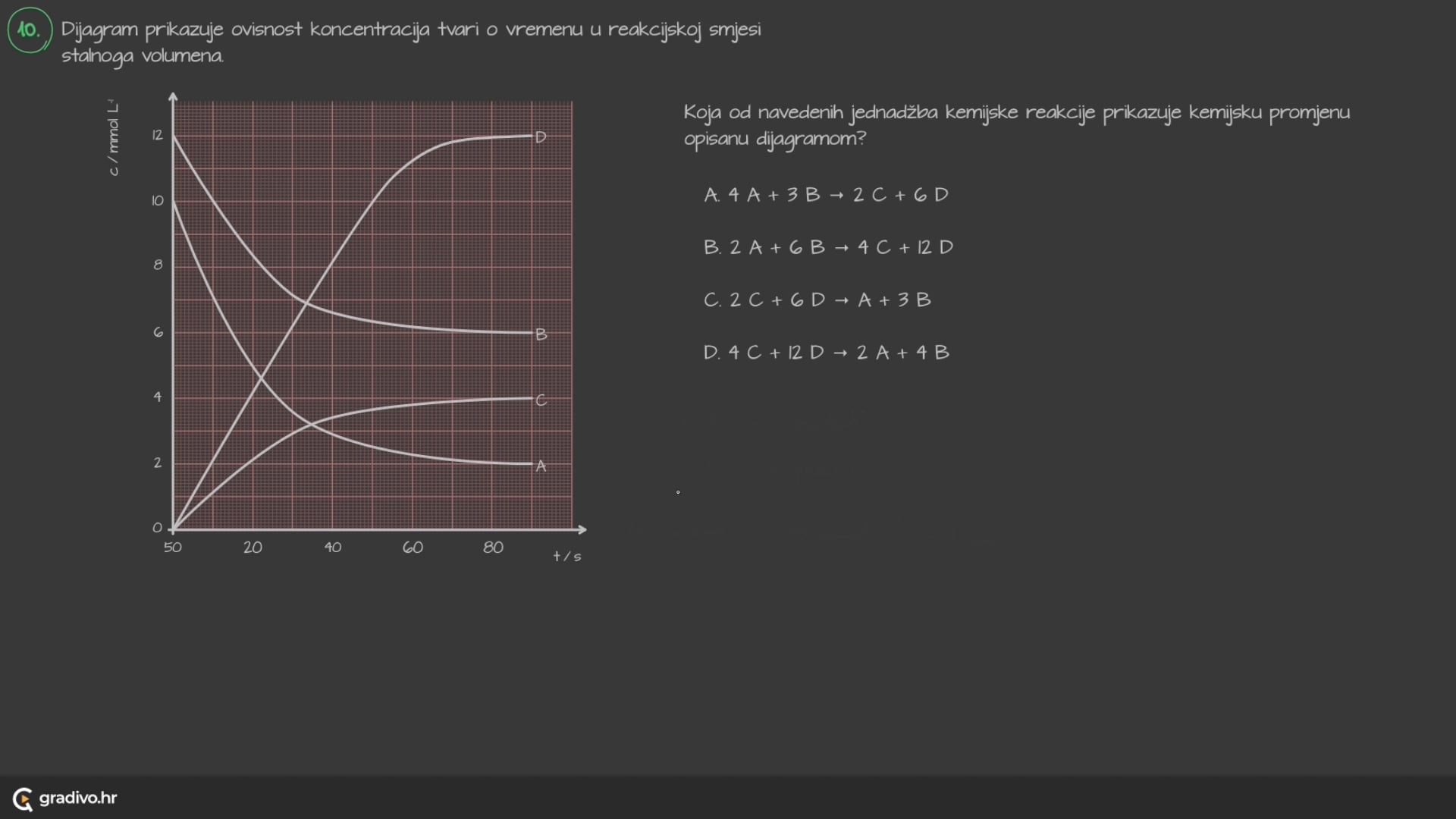Click the right arrow of the time axis
The height and width of the screenshot is (819, 1456).
[x=582, y=529]
